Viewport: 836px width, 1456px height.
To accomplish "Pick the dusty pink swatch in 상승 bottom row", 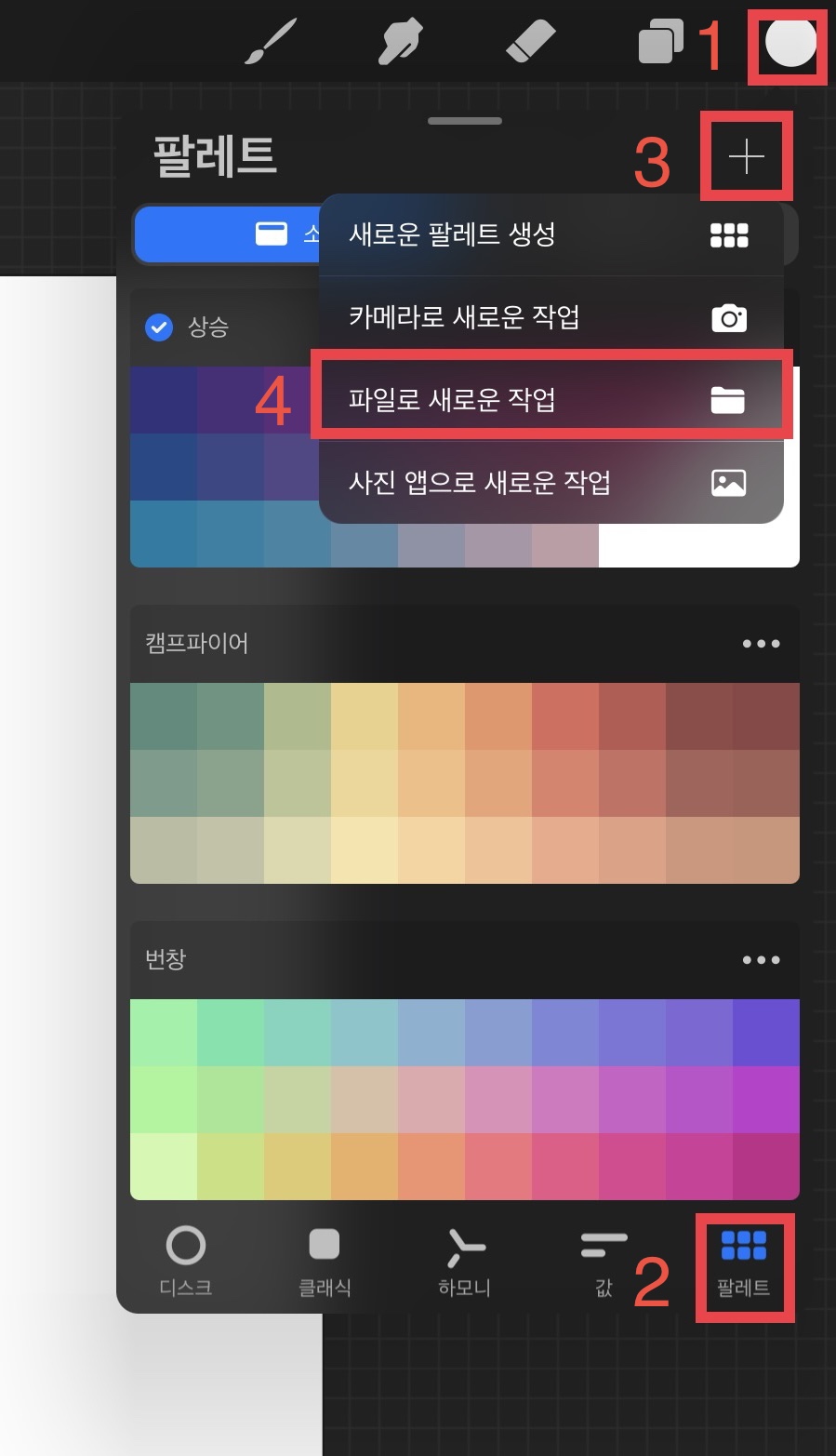I will click(565, 544).
